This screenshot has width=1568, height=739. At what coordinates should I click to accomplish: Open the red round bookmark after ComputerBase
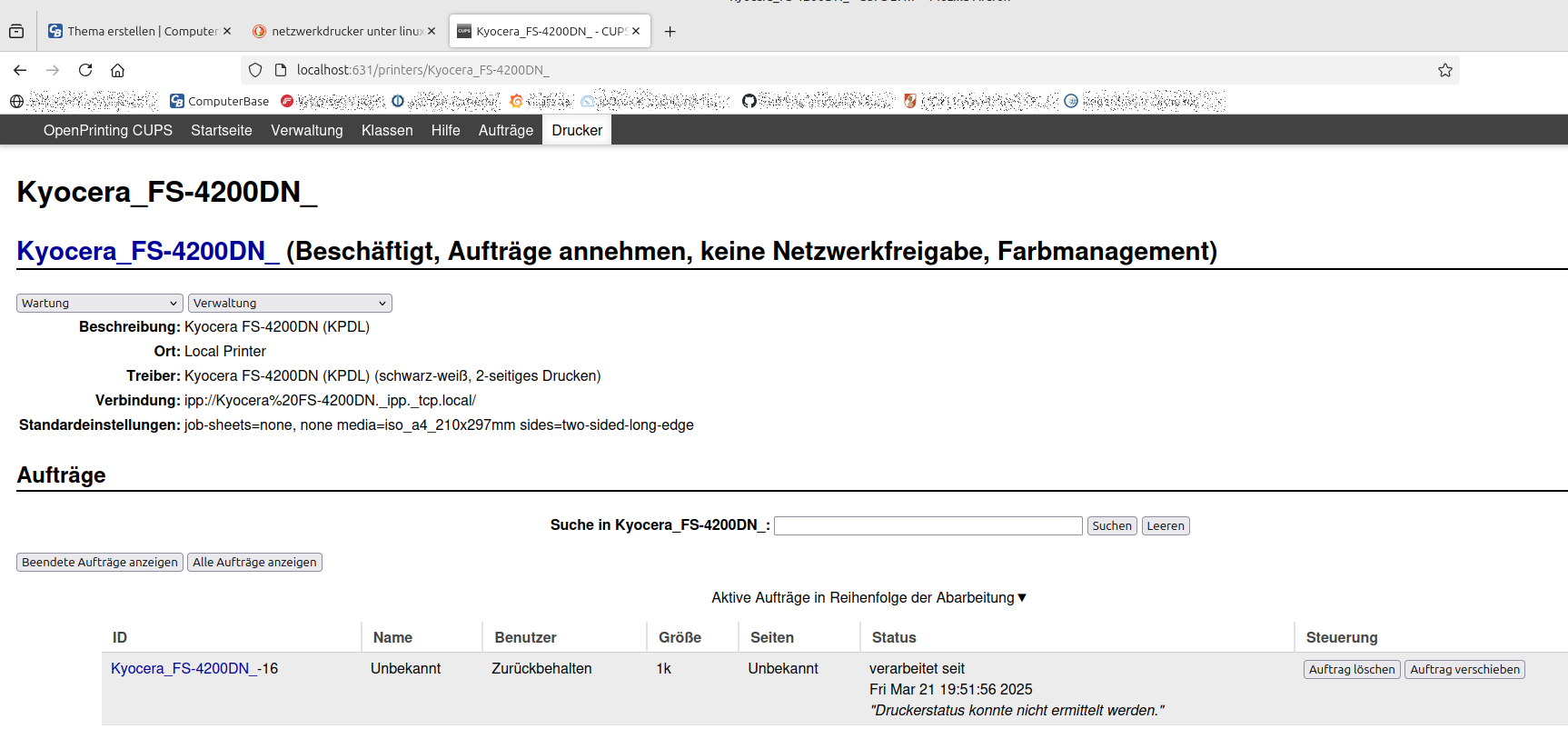coord(287,101)
